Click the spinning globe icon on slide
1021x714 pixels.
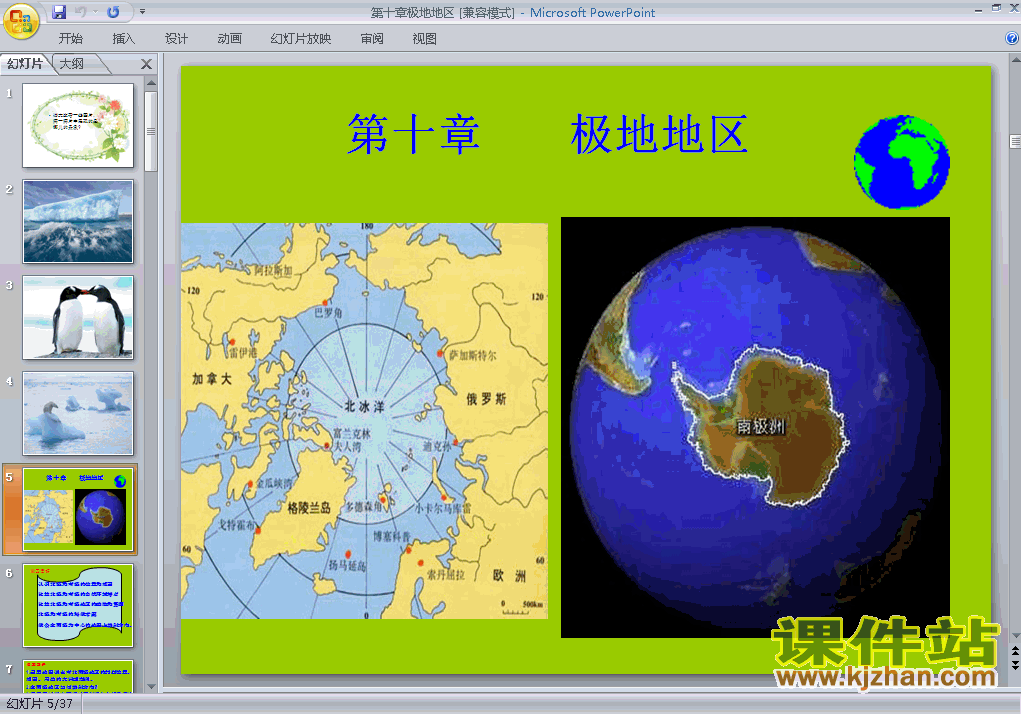pos(902,161)
